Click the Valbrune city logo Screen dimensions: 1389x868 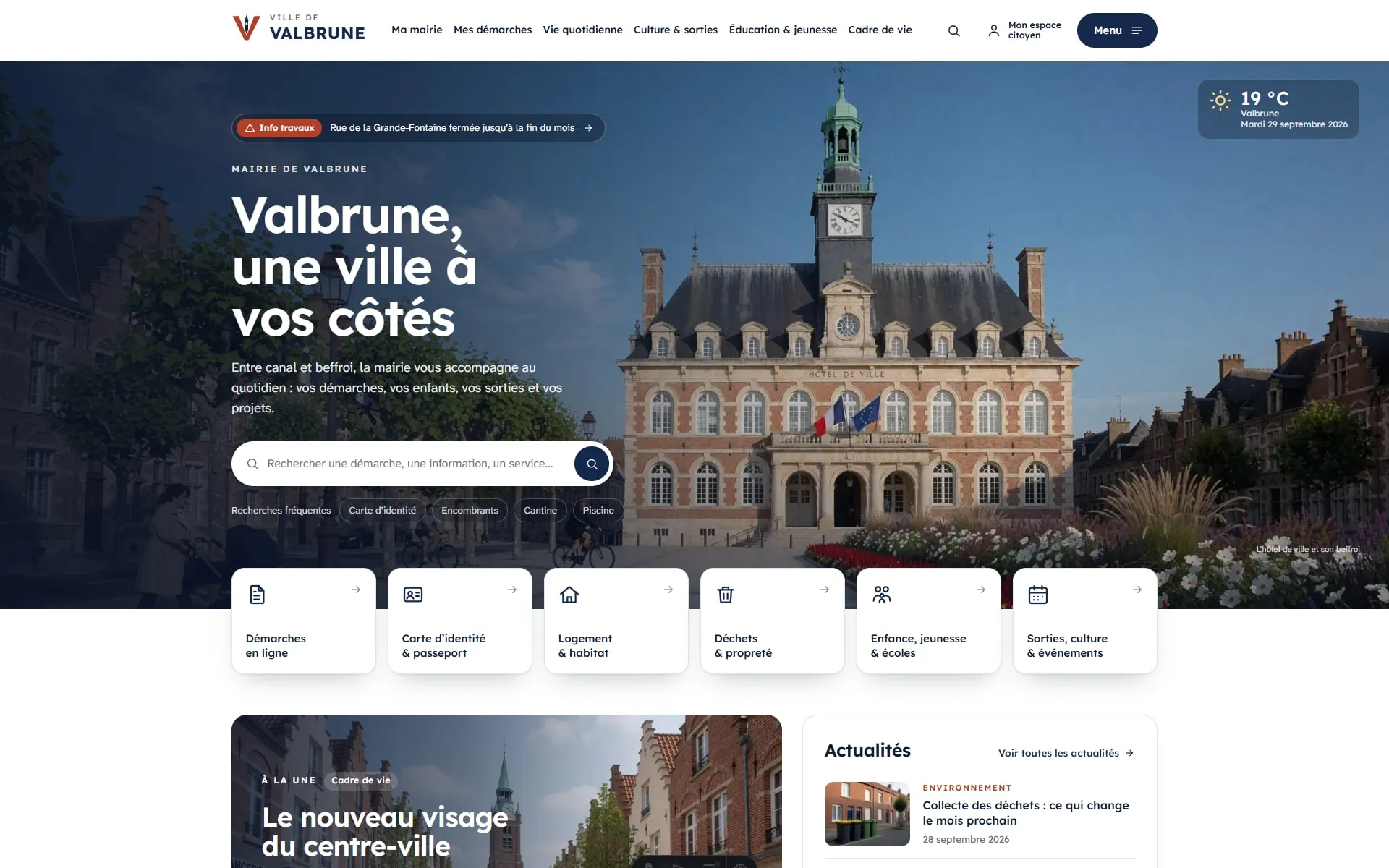click(298, 28)
